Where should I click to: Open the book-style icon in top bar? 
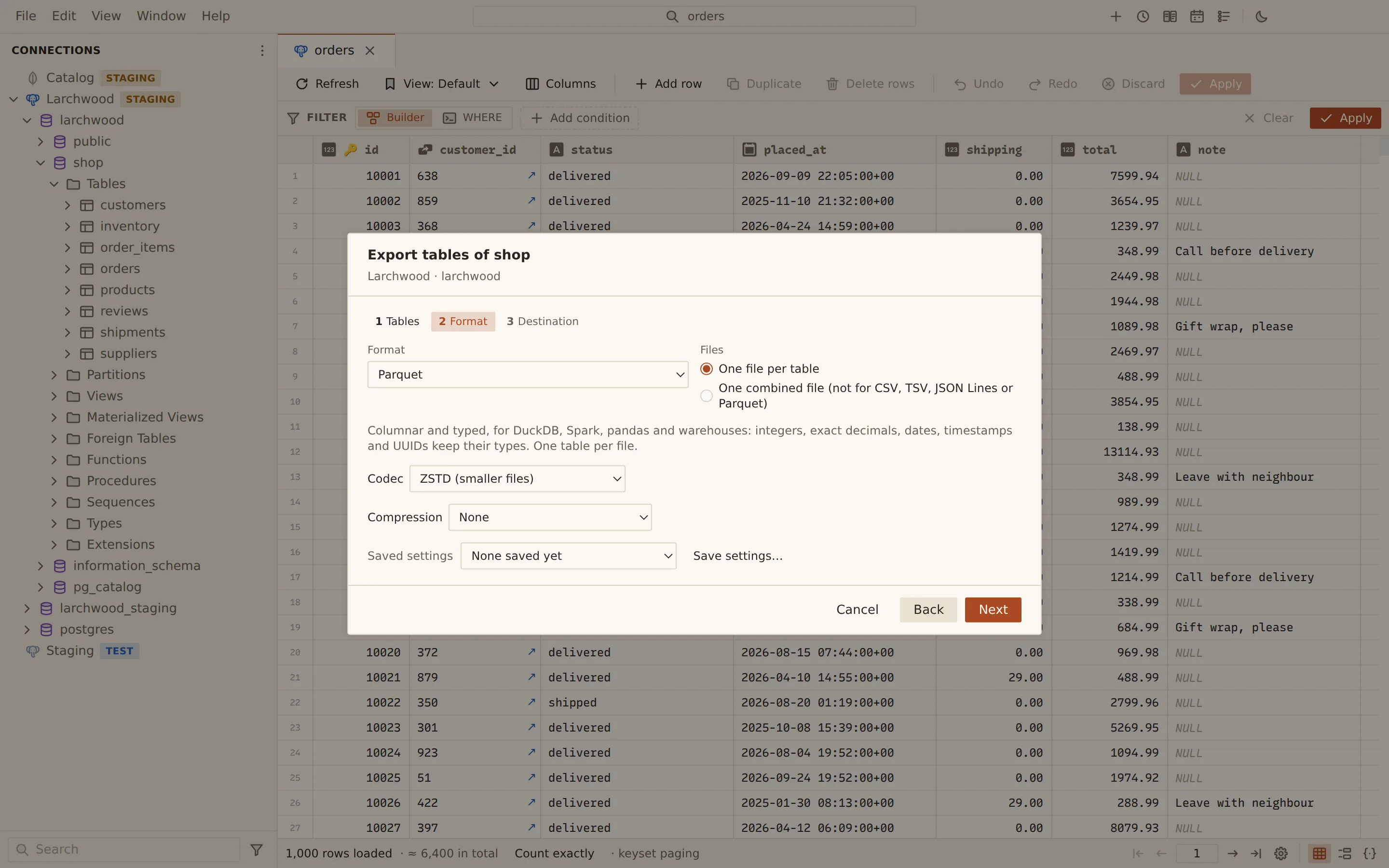[x=1170, y=17]
